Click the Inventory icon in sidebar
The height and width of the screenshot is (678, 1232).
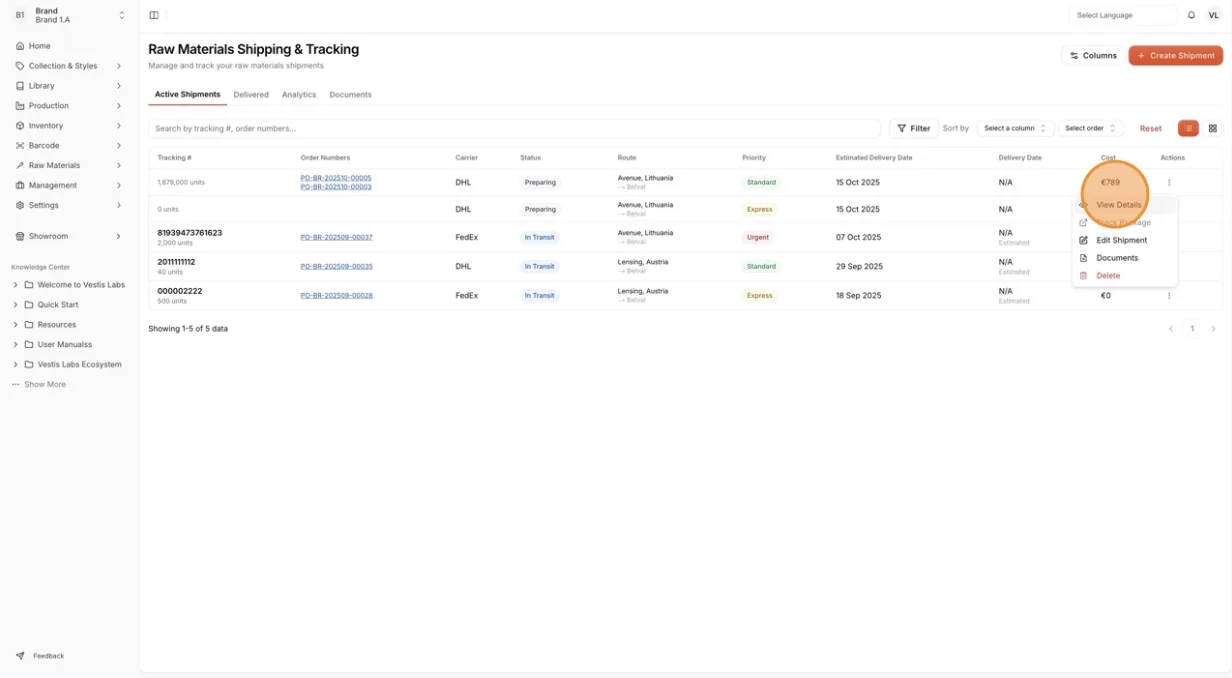(x=20, y=126)
